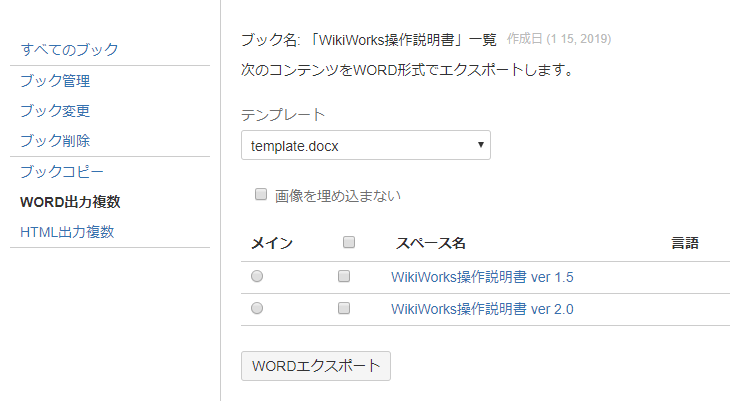
Task: Select the メイン radio for ver 1.5
Action: pos(257,276)
